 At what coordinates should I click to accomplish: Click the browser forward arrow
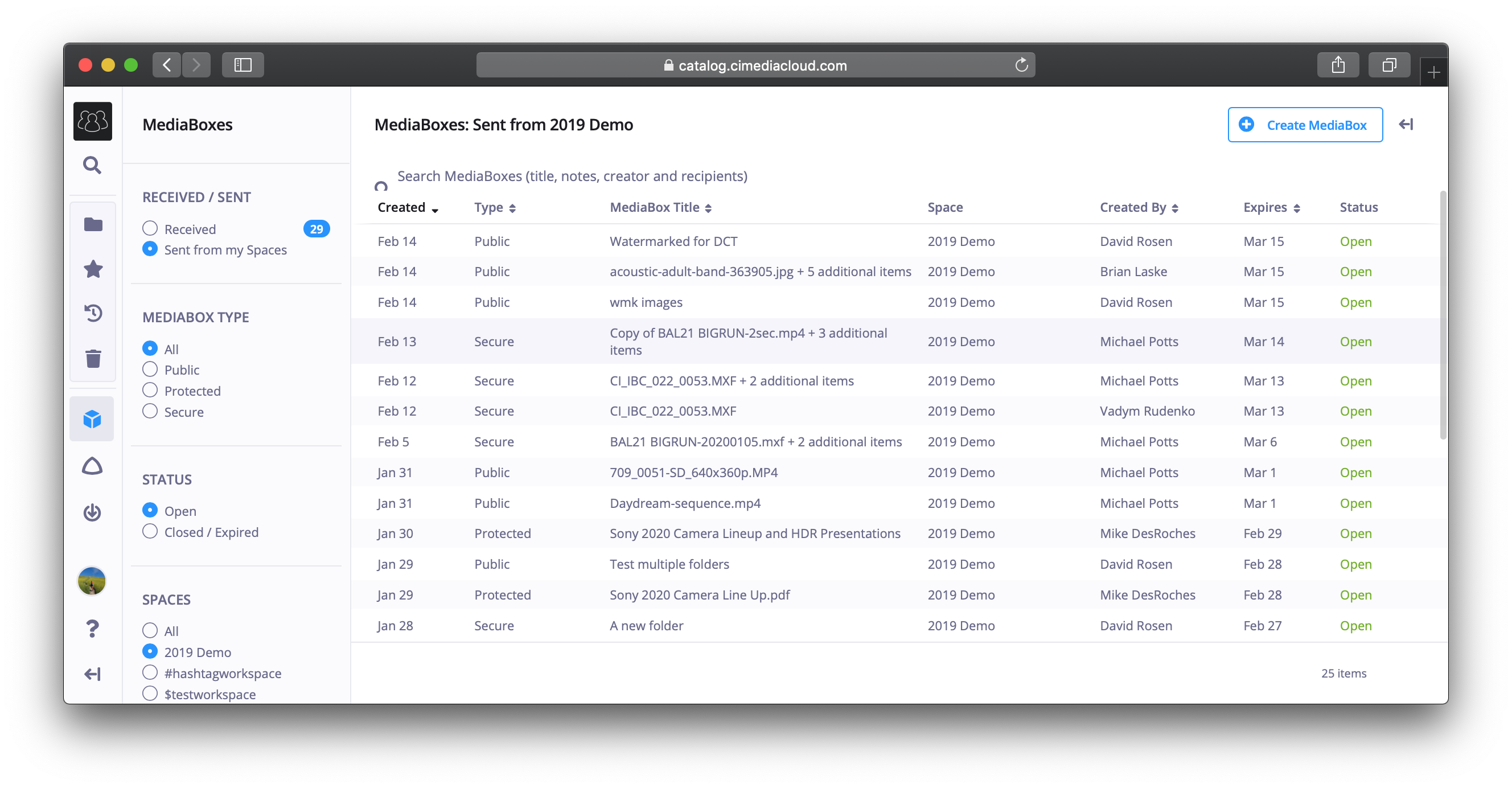[196, 64]
